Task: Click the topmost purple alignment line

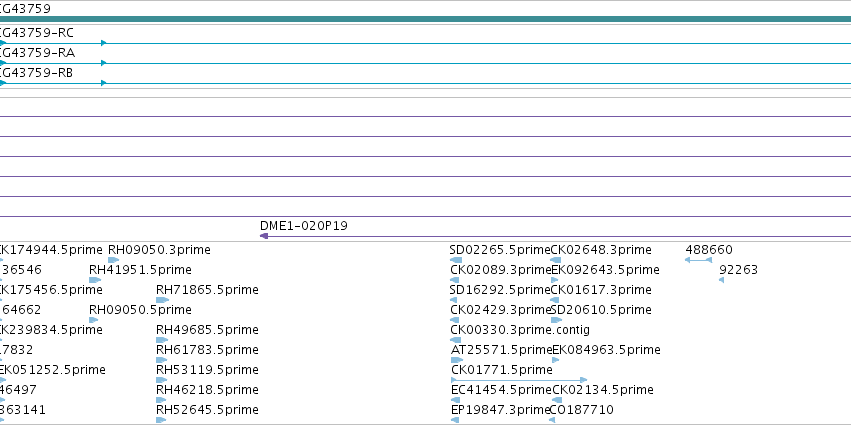Action: pos(426,116)
